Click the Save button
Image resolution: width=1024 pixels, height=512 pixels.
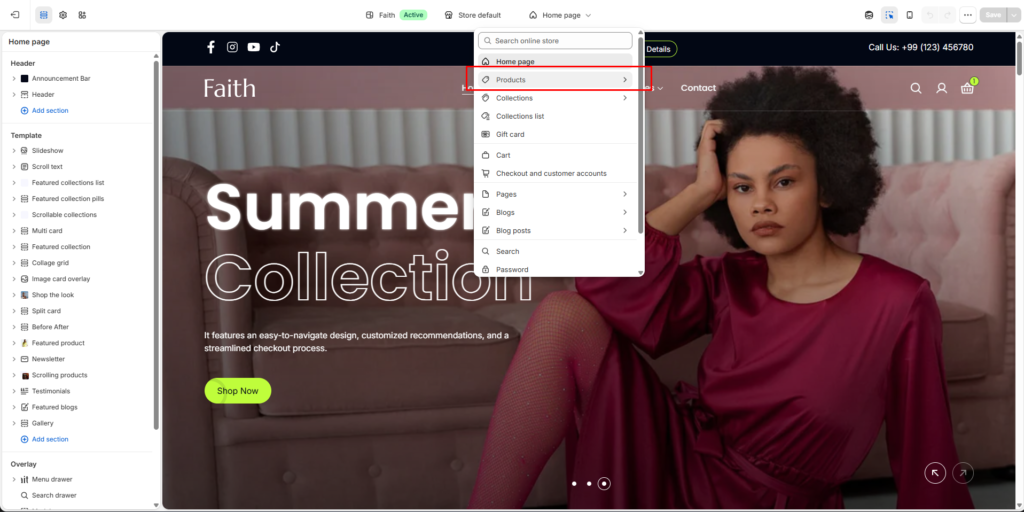click(993, 14)
